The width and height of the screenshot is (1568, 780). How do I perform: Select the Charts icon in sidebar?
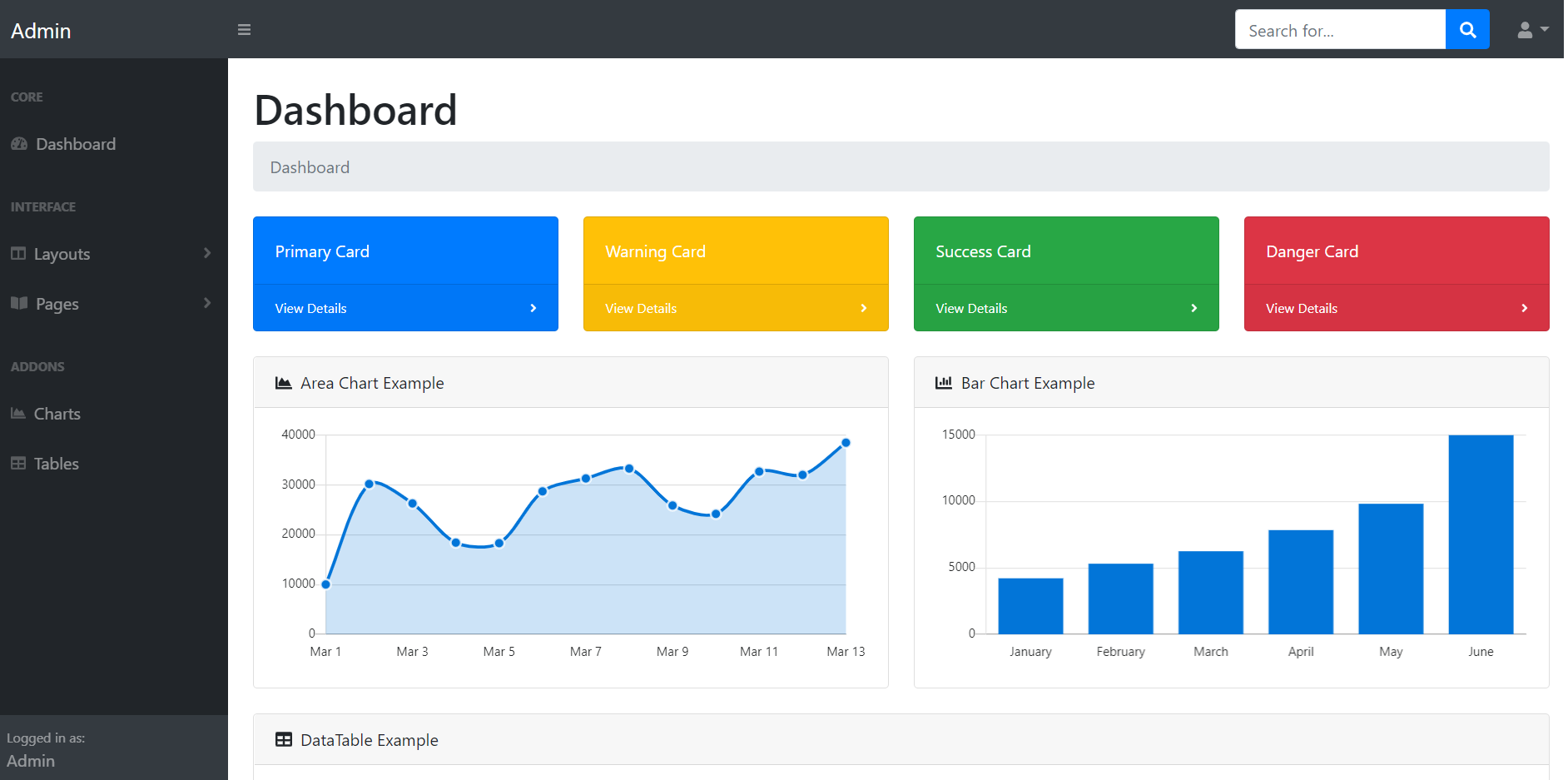[18, 413]
